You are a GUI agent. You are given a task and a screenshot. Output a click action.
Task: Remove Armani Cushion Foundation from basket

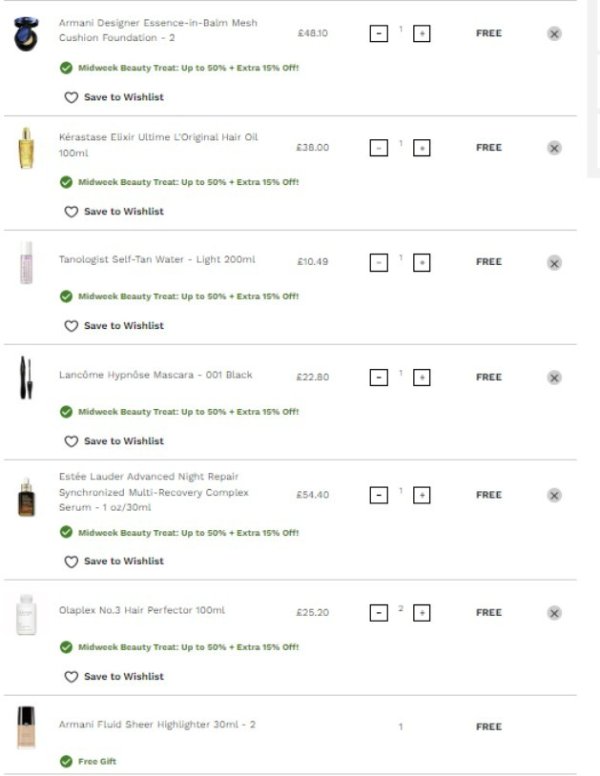(554, 33)
